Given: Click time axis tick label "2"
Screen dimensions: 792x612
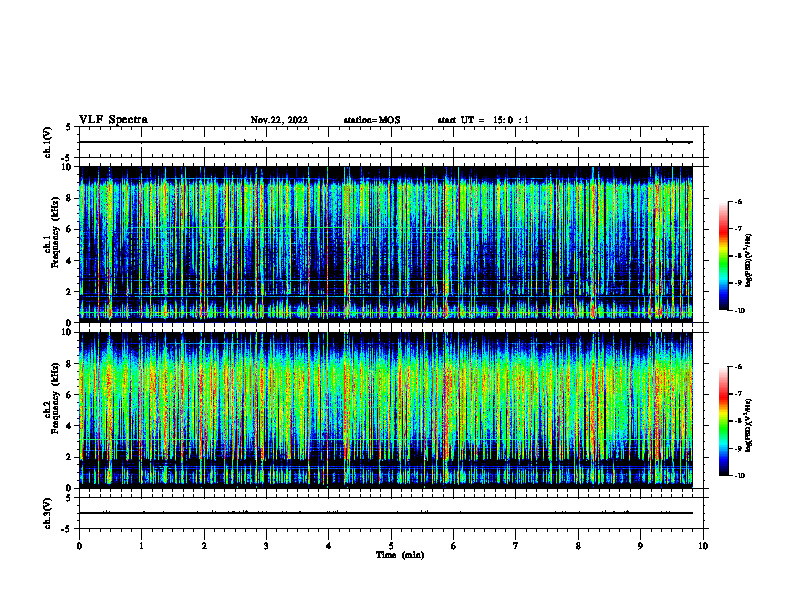Looking at the screenshot, I should (204, 546).
